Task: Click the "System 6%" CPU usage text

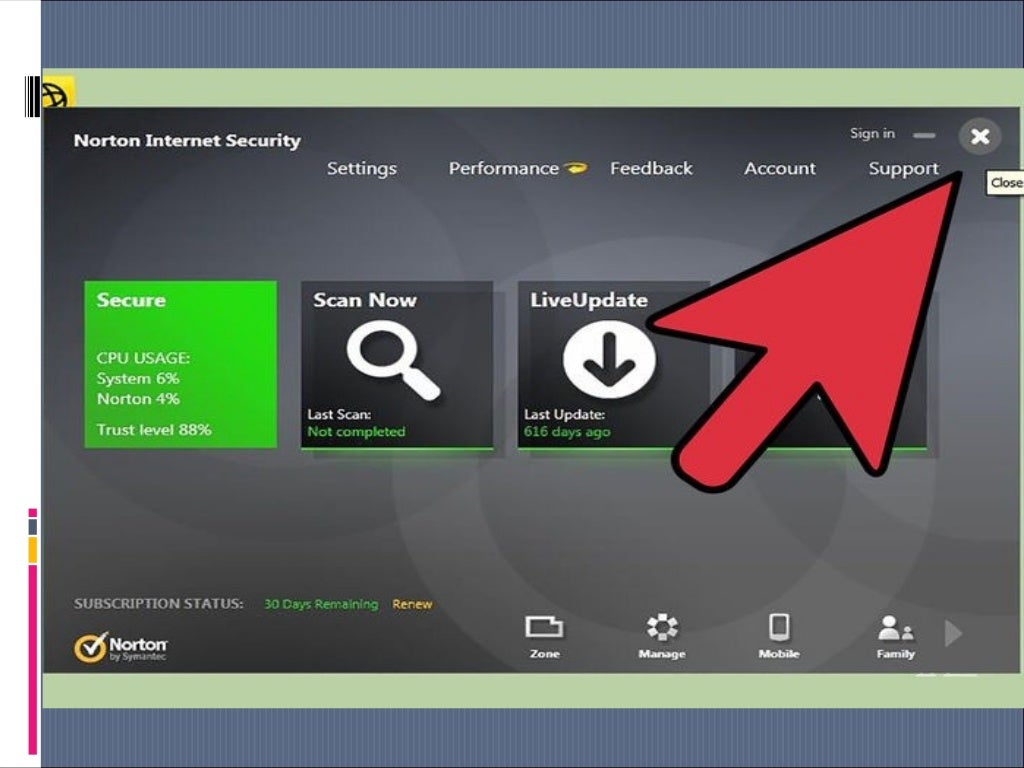Action: [138, 379]
